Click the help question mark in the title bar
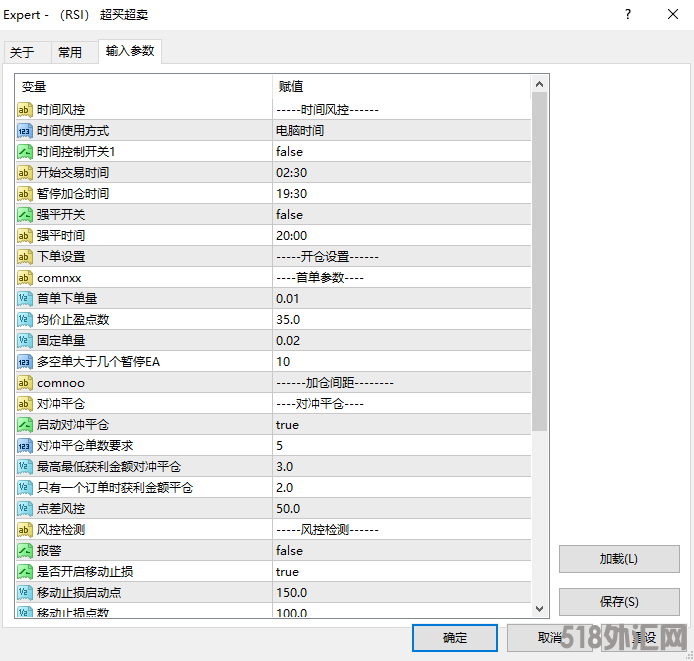The height and width of the screenshot is (661, 694). point(628,15)
